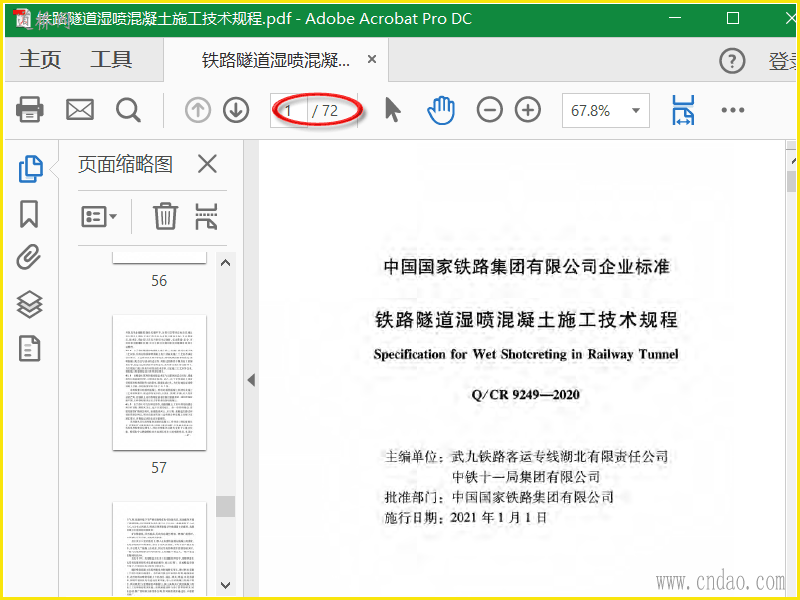This screenshot has width=800, height=600.
Task: Close the 铁路隧道湿喷混凝 document tab
Action: click(x=372, y=59)
